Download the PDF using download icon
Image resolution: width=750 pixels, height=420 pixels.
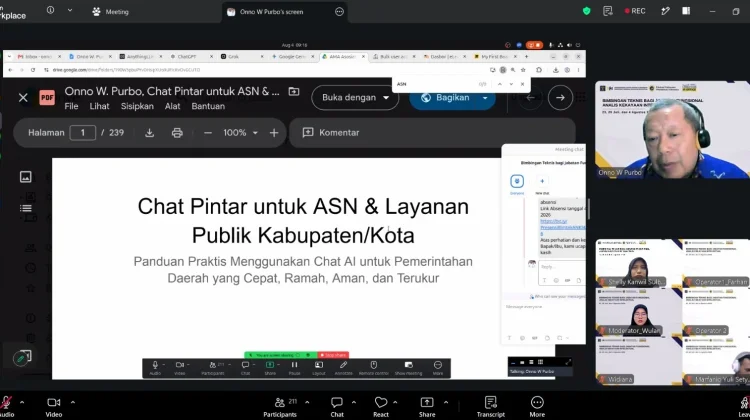click(x=149, y=133)
